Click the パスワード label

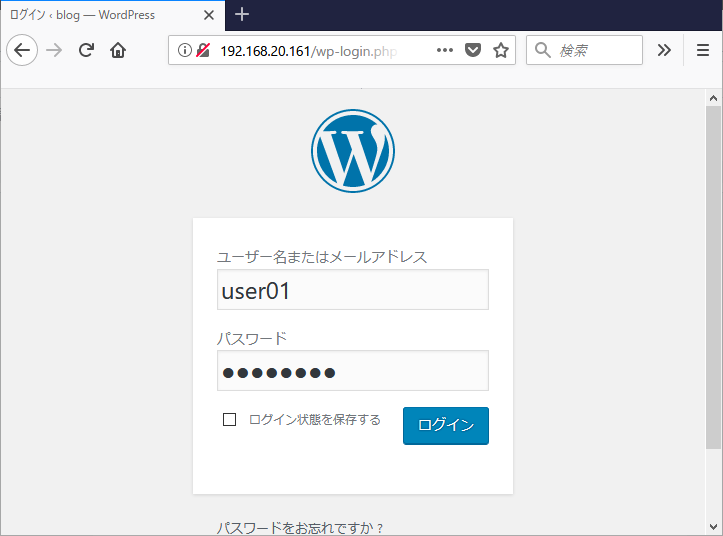coord(252,339)
